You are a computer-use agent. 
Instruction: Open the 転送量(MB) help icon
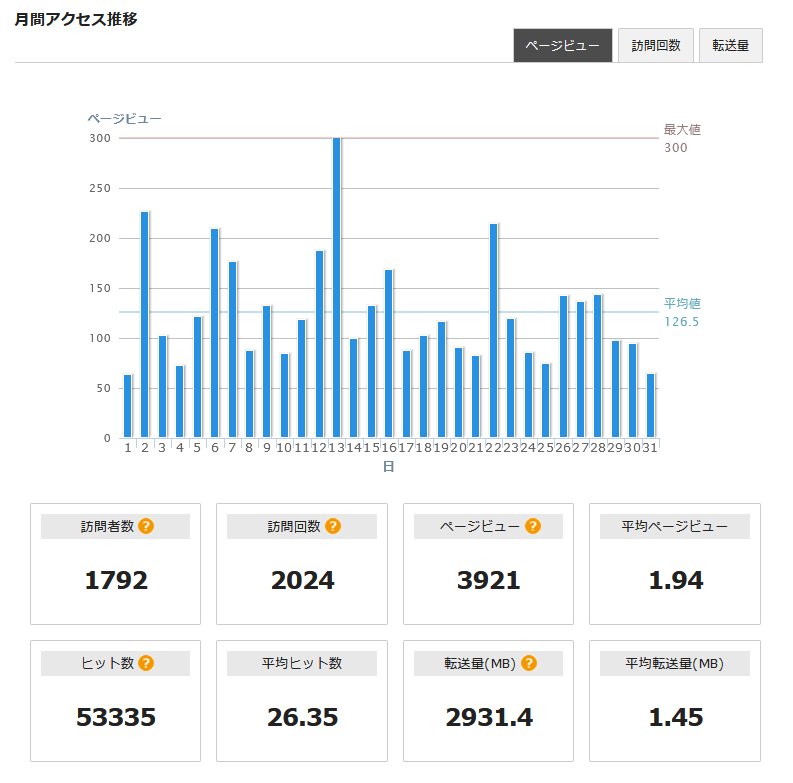click(528, 663)
